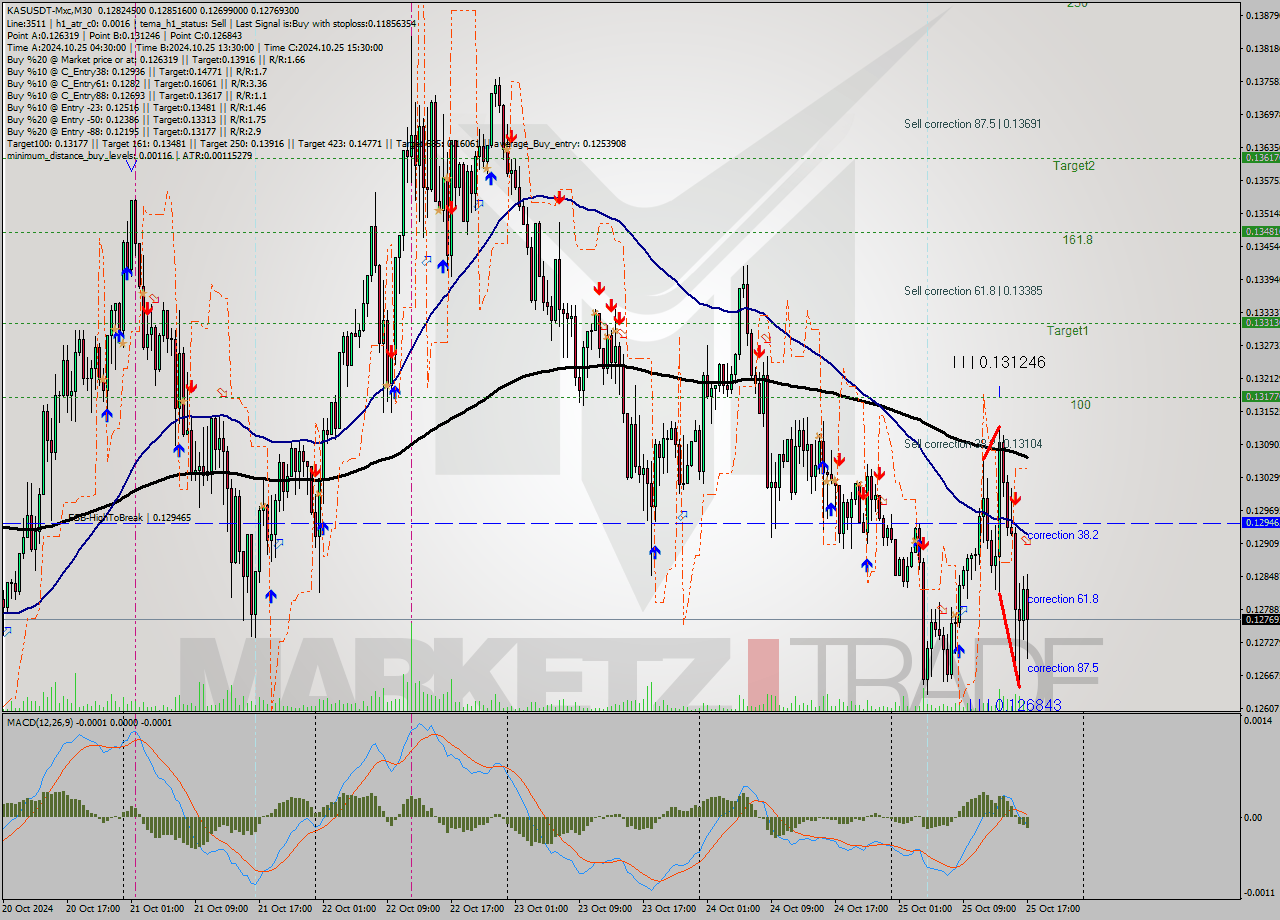The image size is (1280, 920).
Task: Click the green 0.13313 price tag
Action: point(1260,322)
